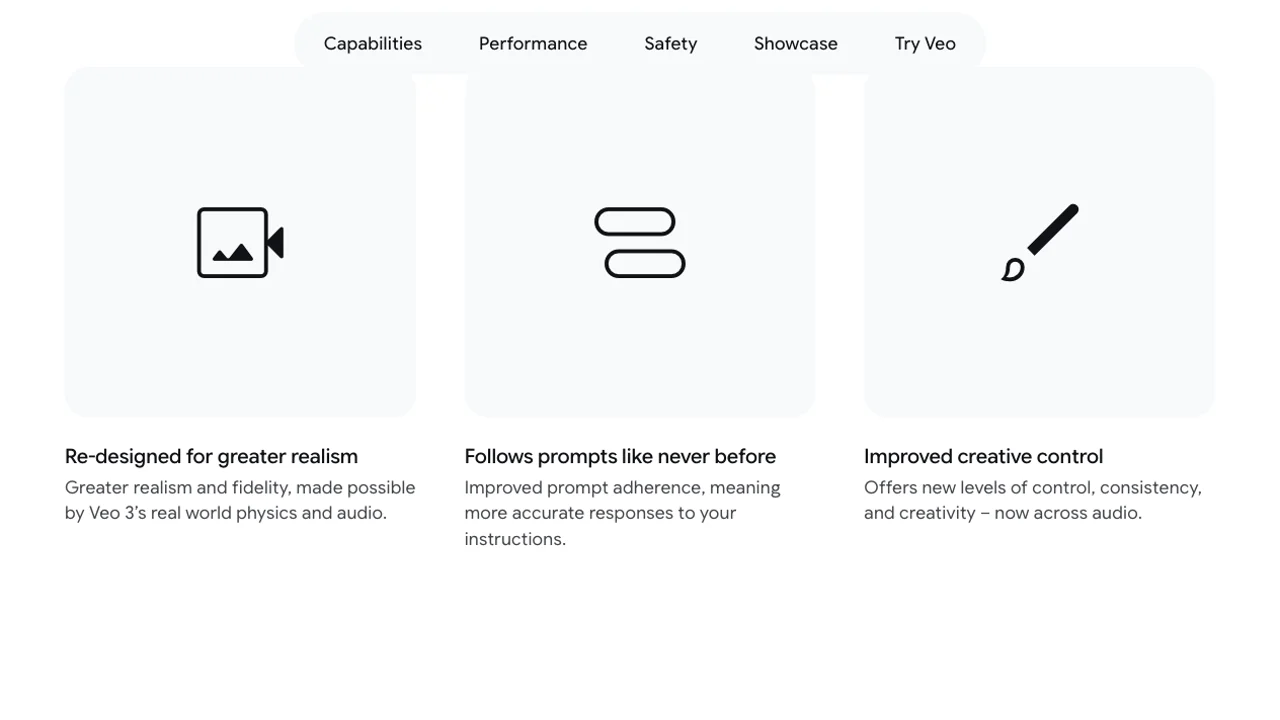Screen dimensions: 1280x720
Task: Select Try Veo in navigation
Action: [x=925, y=44]
